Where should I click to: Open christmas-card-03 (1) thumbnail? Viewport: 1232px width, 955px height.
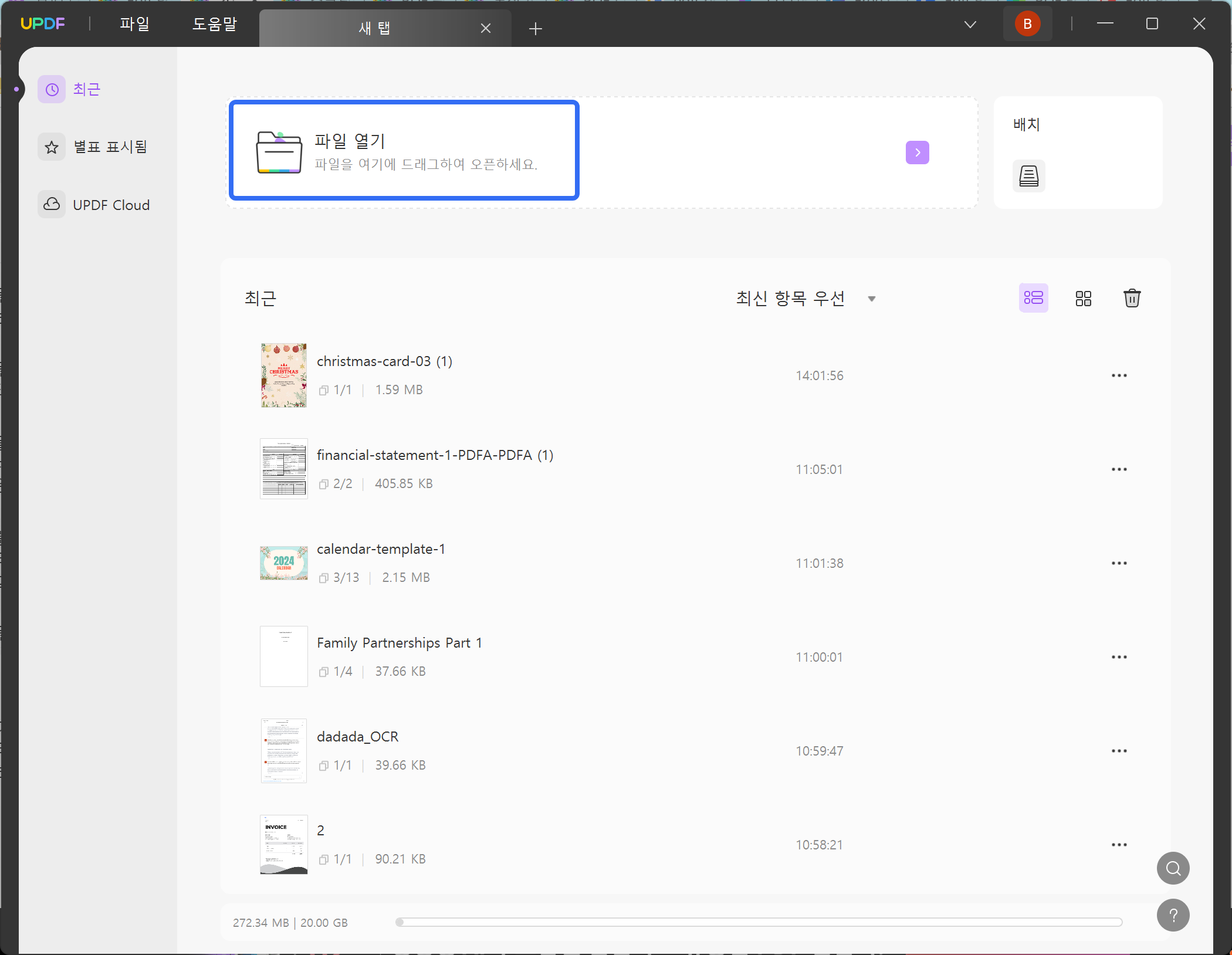tap(284, 375)
